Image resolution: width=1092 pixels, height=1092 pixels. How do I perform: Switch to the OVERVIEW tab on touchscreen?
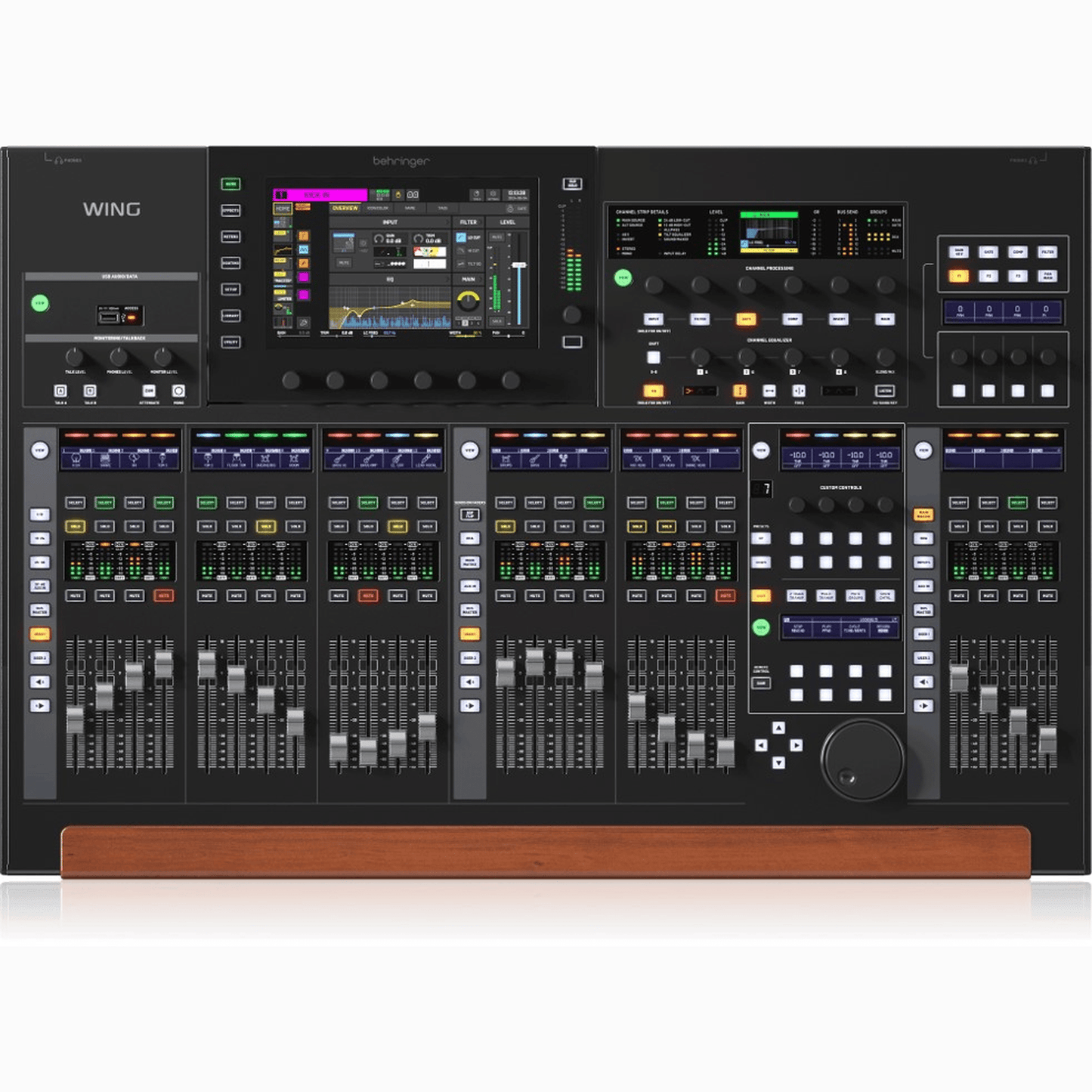tap(345, 208)
